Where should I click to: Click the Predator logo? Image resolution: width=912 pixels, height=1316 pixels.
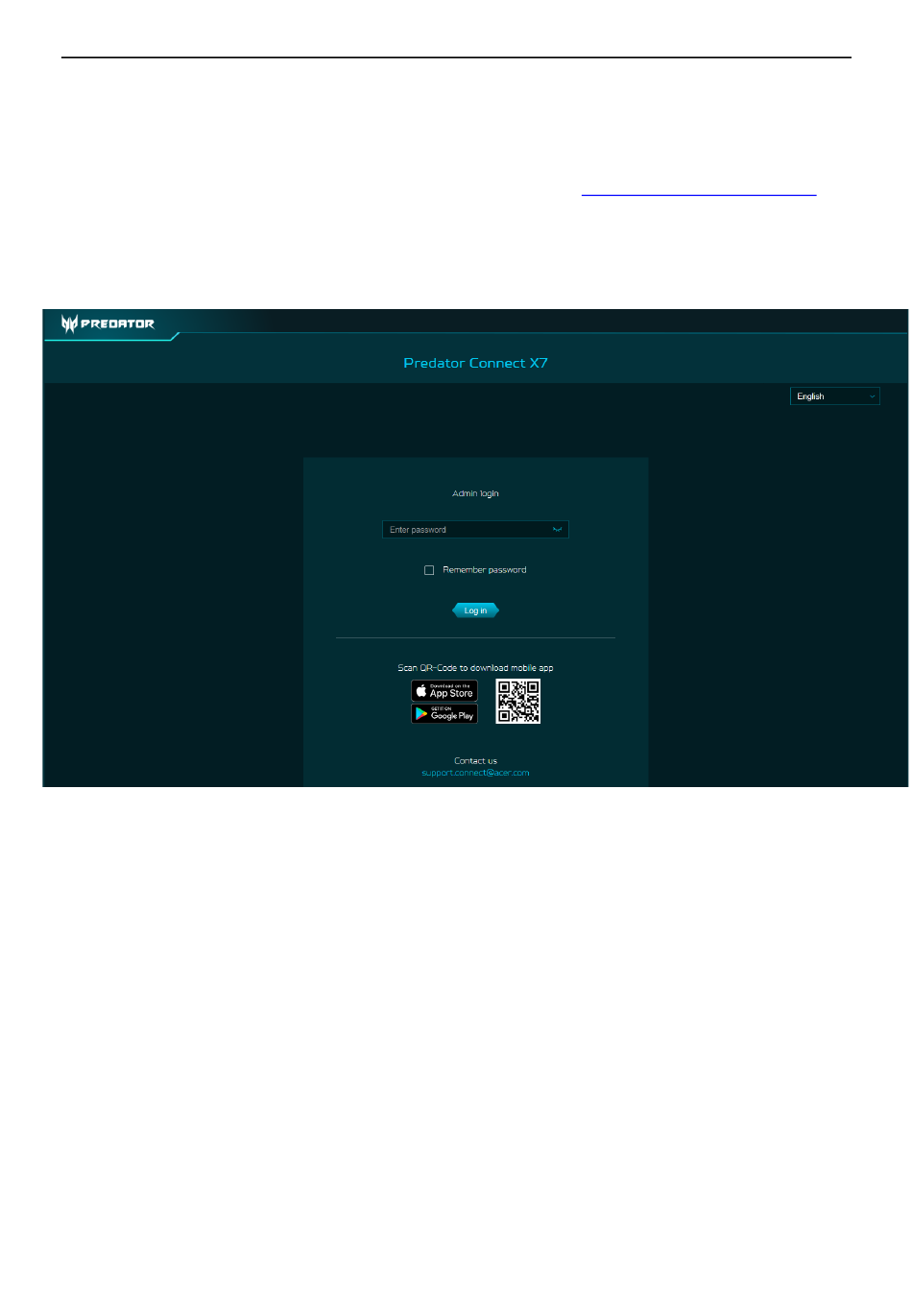tap(108, 323)
